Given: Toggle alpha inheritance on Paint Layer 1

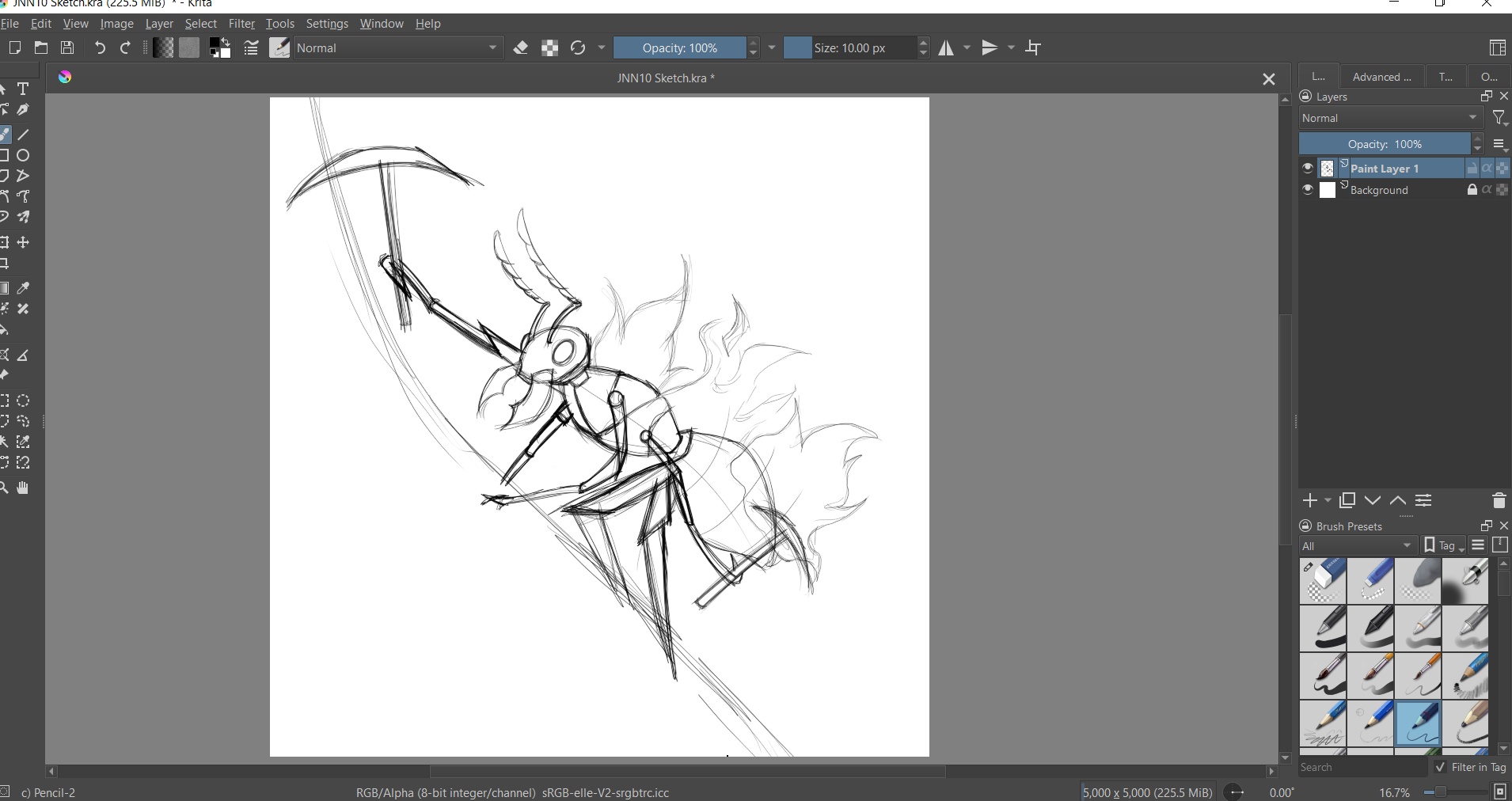Looking at the screenshot, I should (x=1487, y=168).
